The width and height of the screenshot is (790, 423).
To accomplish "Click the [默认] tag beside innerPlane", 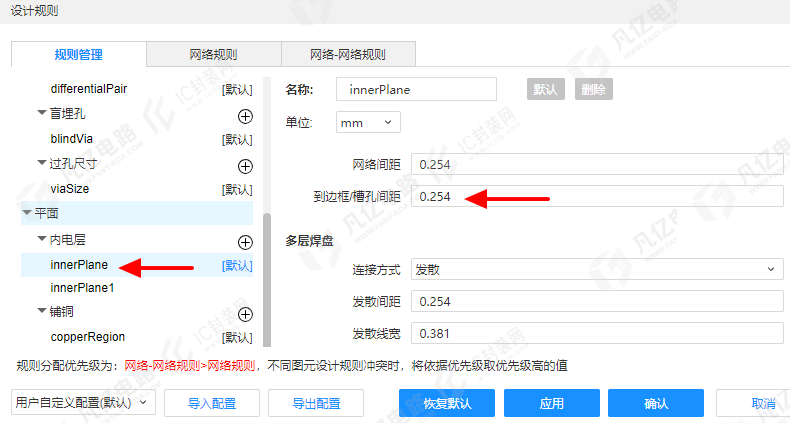I will click(x=237, y=265).
